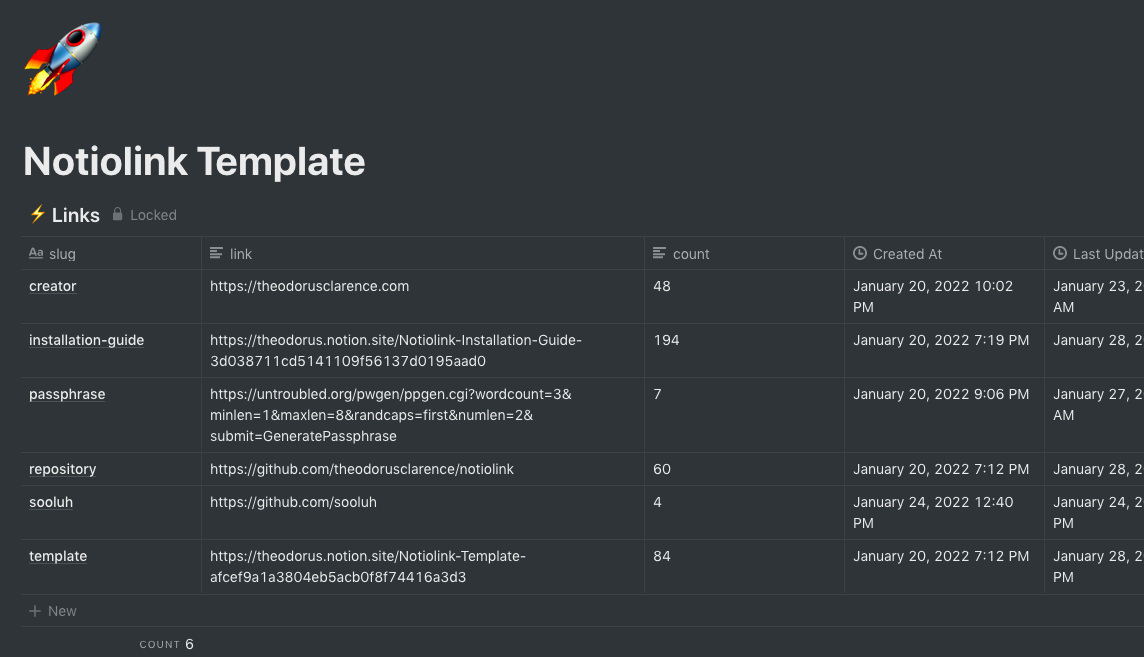Open the repository row page

62,469
